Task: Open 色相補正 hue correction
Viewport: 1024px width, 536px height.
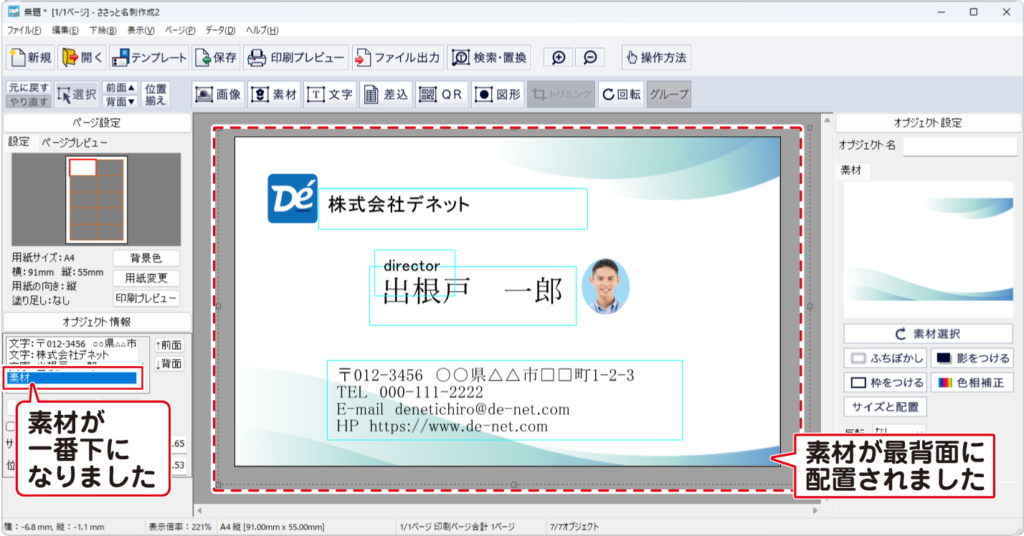Action: (x=972, y=383)
